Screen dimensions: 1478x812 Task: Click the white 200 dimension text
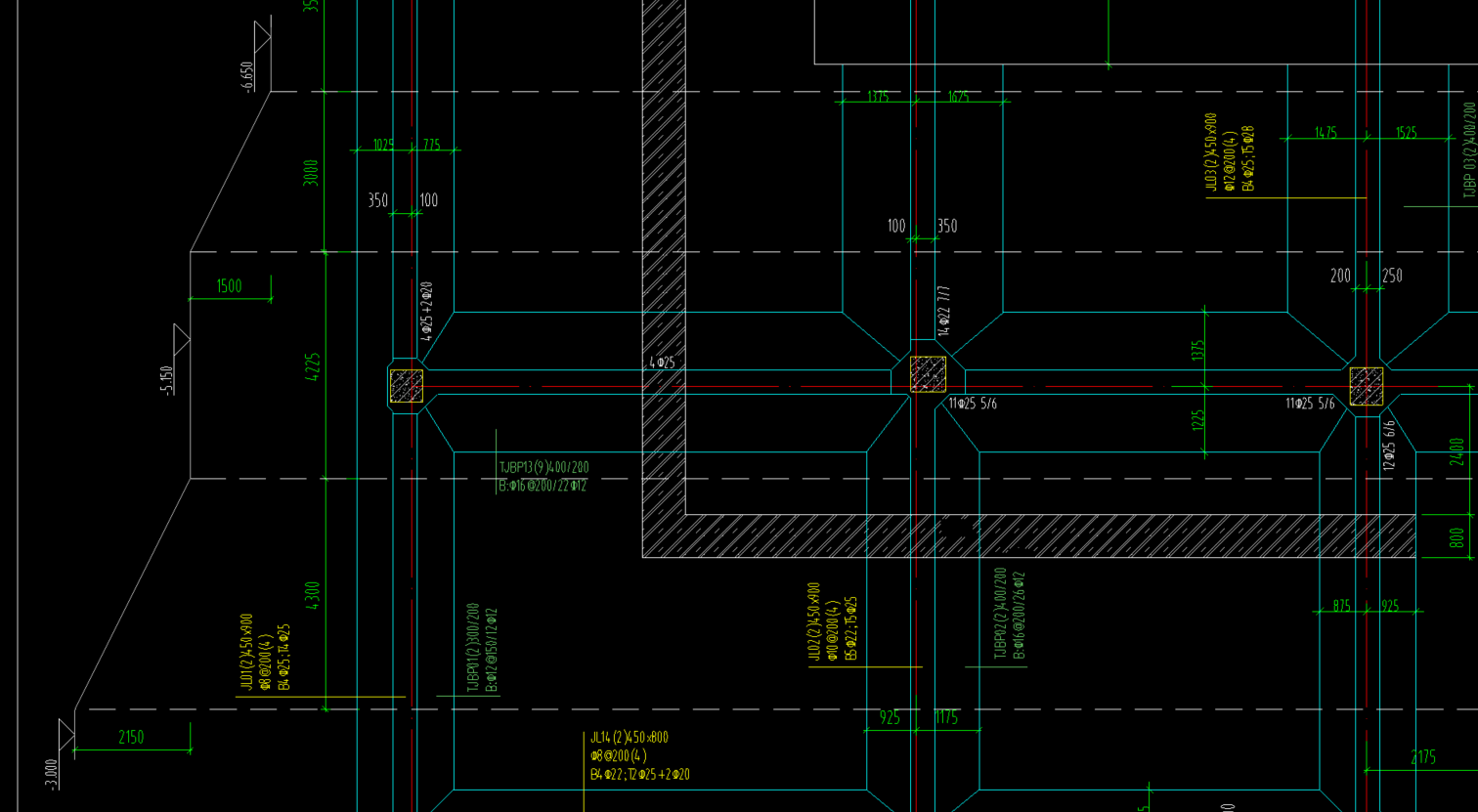point(1340,277)
